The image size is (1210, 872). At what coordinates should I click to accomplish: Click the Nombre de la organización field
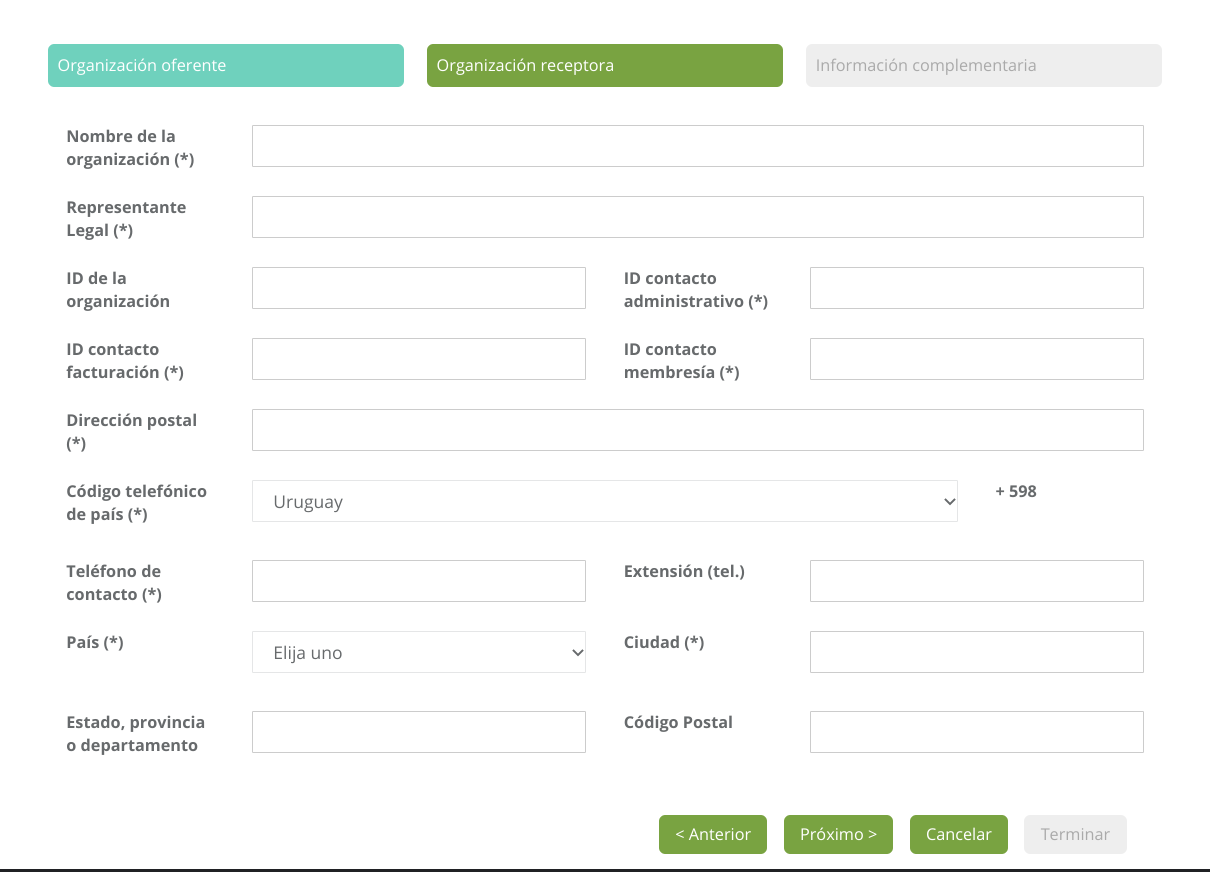(697, 146)
